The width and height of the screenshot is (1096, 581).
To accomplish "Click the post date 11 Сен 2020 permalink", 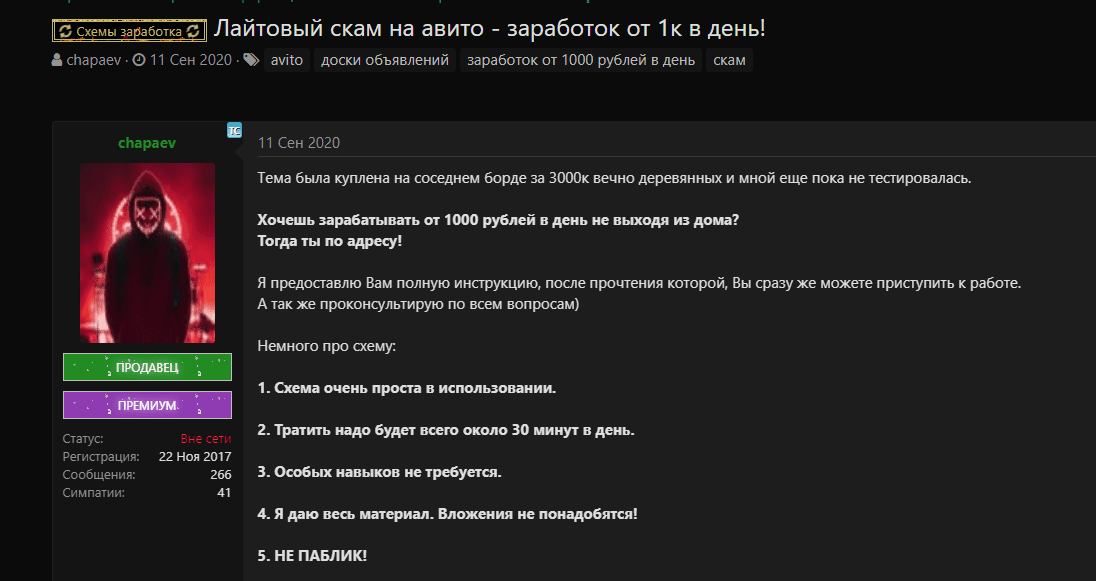I will coord(299,143).
